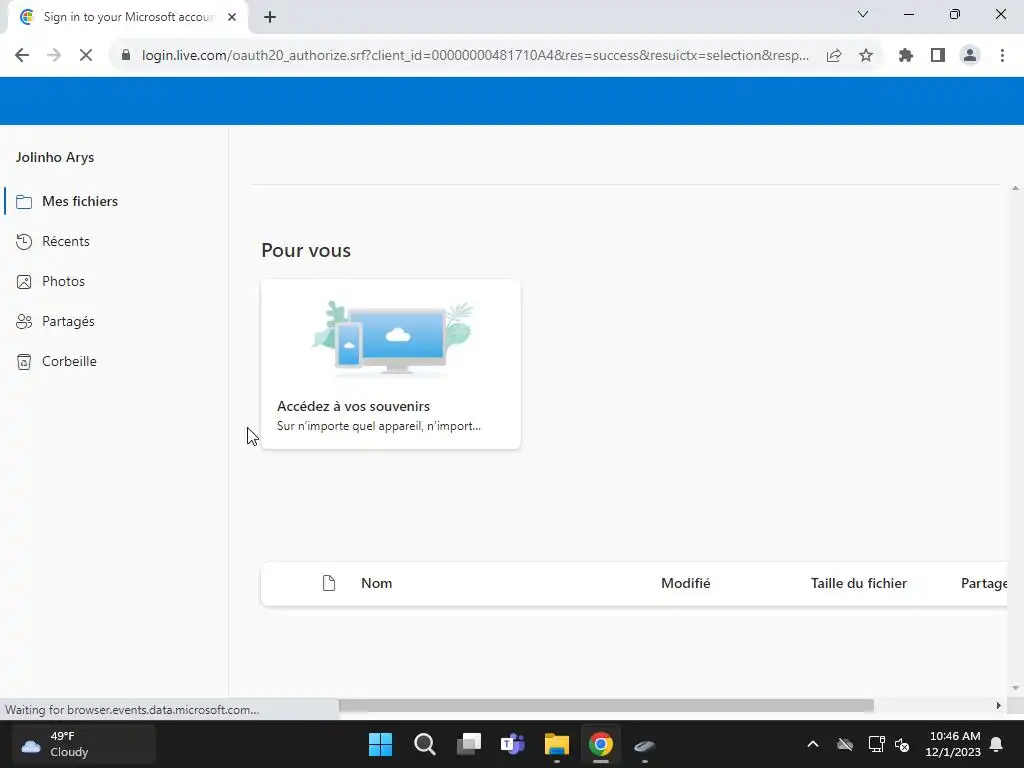This screenshot has height=768, width=1024.
Task: Open Microsoft Teams from taskbar
Action: click(x=513, y=744)
